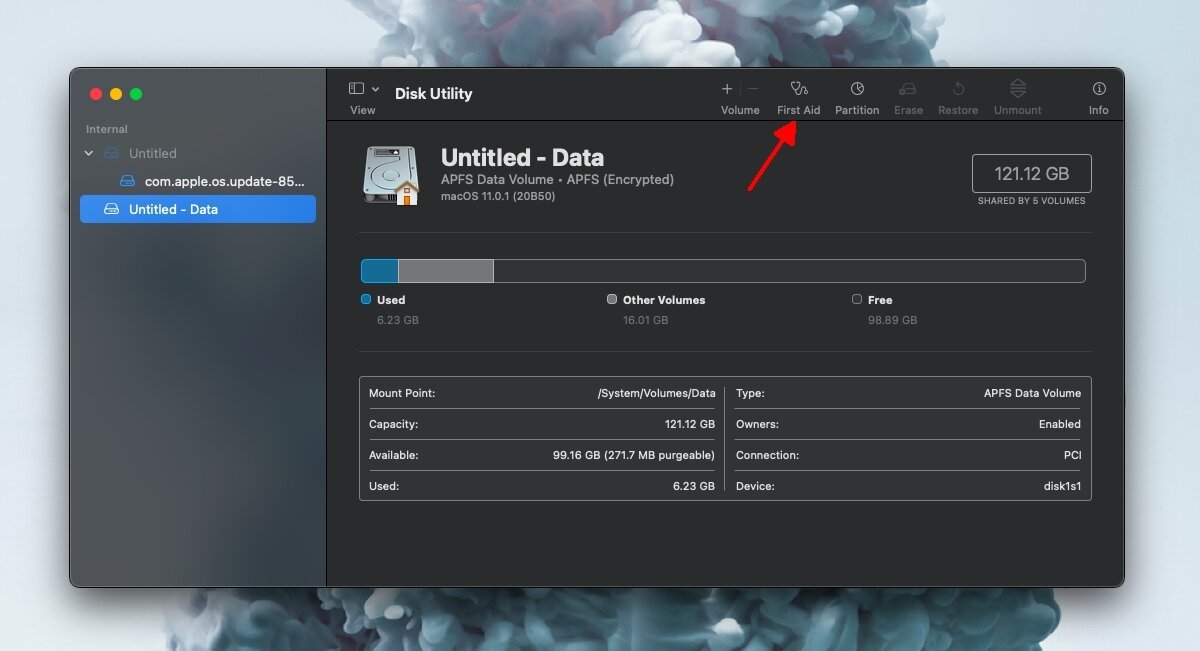Remove volume with minus button
The height and width of the screenshot is (651, 1200).
point(753,89)
